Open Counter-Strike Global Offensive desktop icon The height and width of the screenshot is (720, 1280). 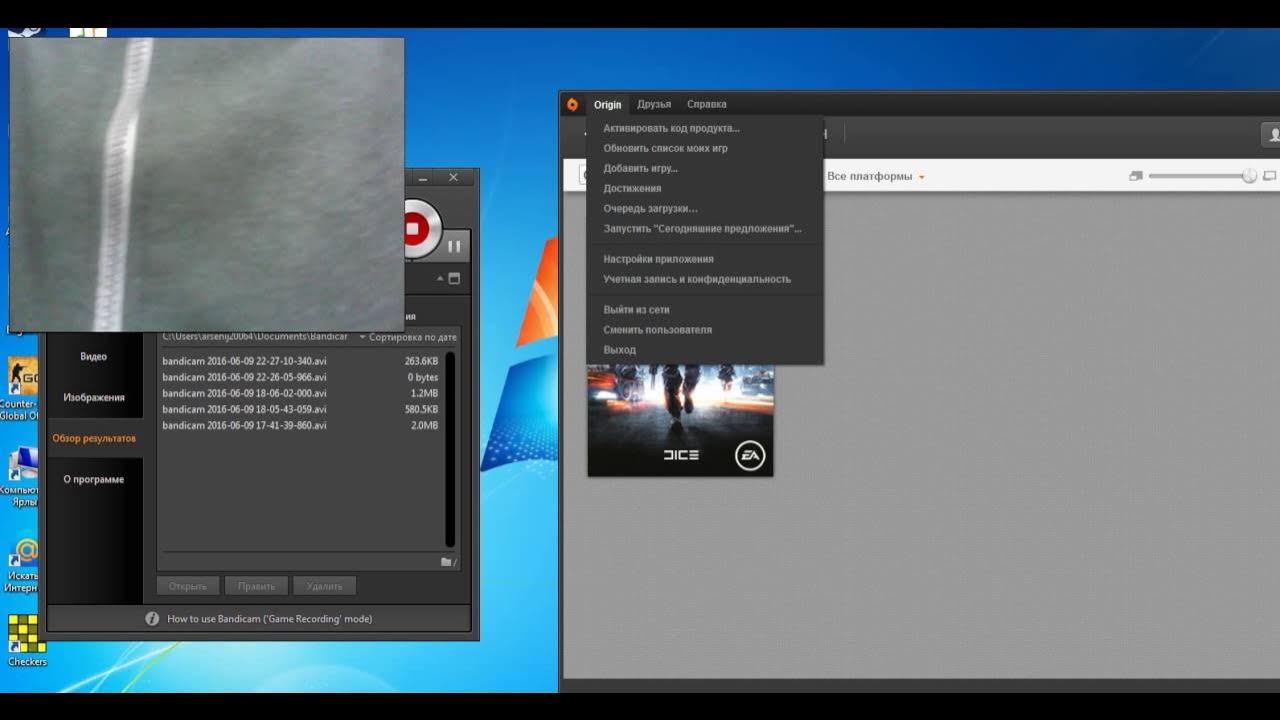pos(22,389)
